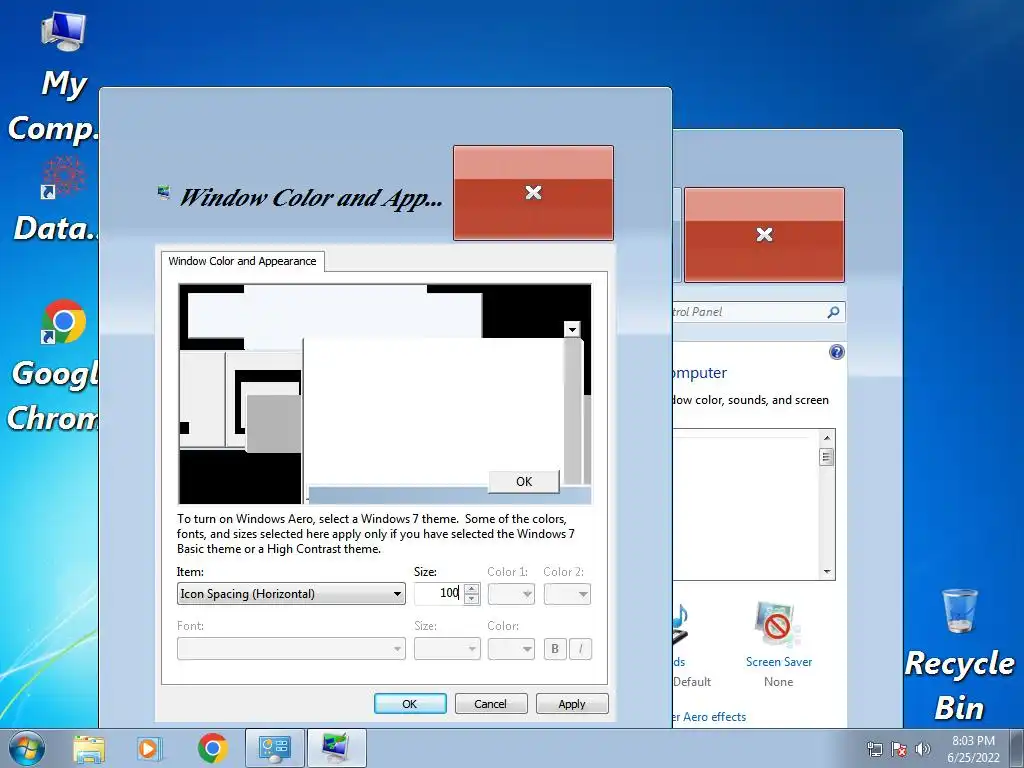Open the Sounds icon in Personalization window
This screenshot has width=1024, height=768.
click(x=679, y=625)
